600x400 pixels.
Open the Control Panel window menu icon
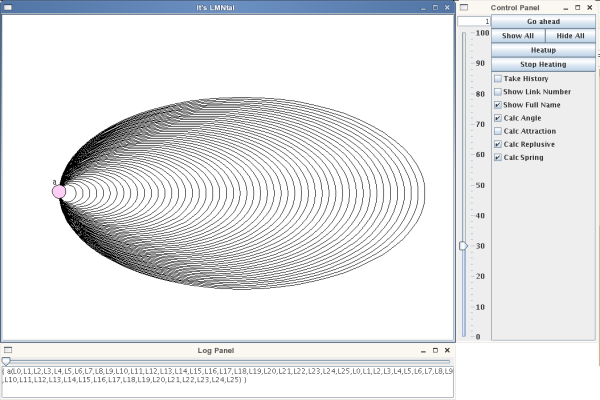click(x=464, y=7)
